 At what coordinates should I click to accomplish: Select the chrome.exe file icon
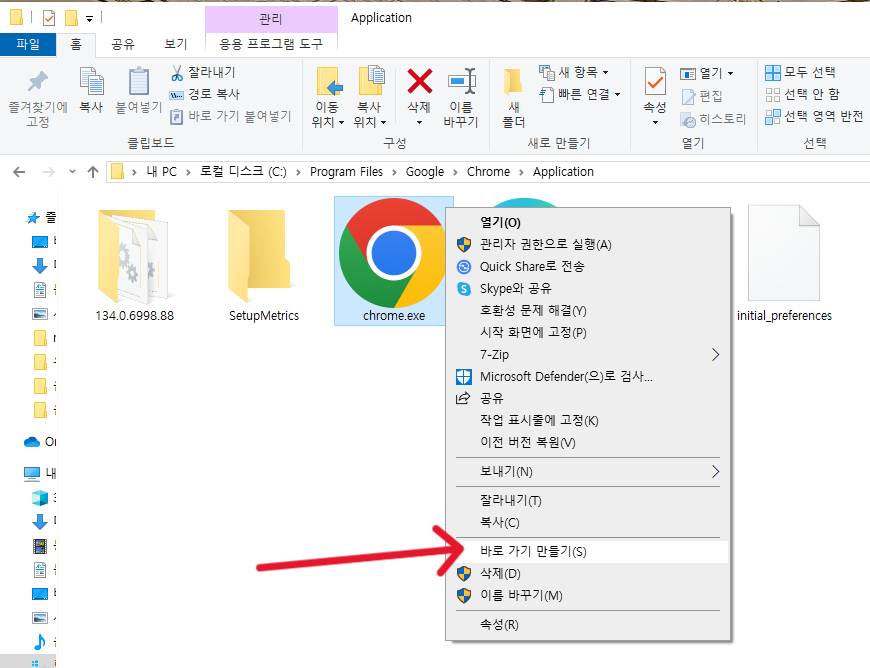pos(392,253)
